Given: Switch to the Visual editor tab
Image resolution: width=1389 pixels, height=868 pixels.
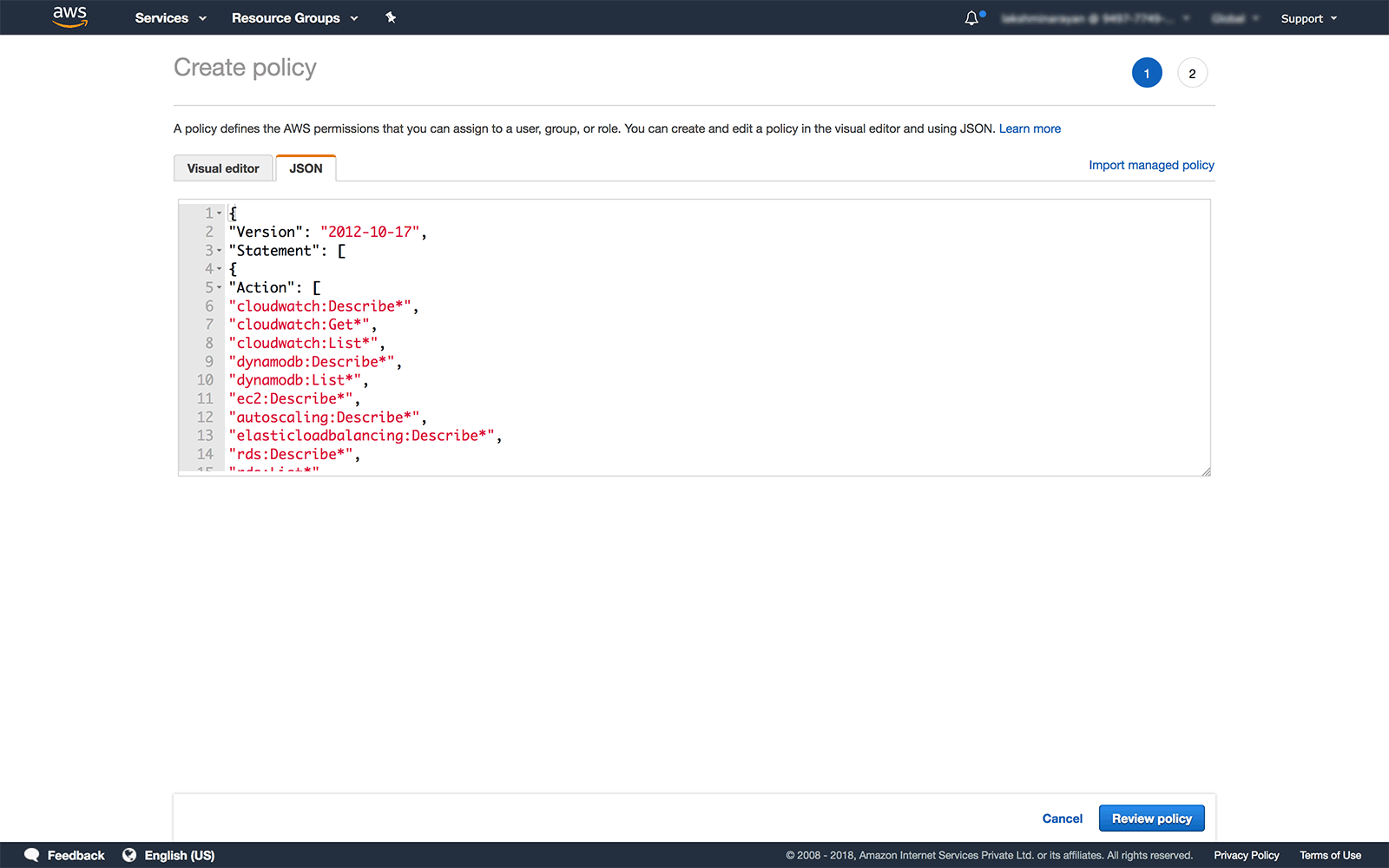Looking at the screenshot, I should (x=223, y=168).
